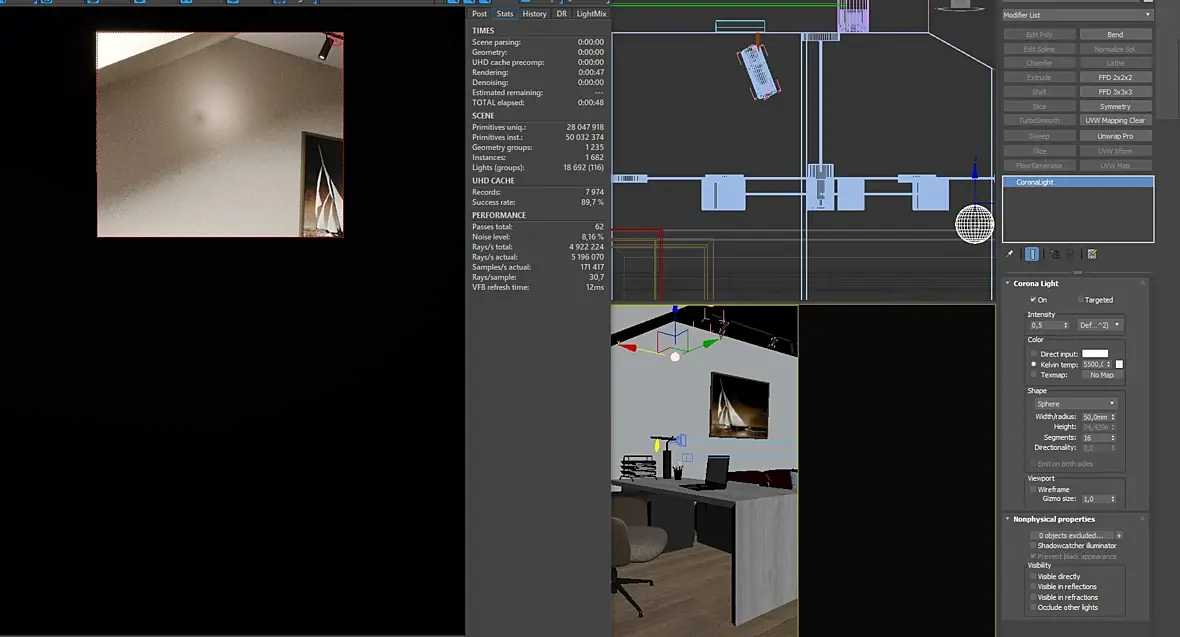Click the Primitives uniq. stat row

pyautogui.click(x=537, y=127)
